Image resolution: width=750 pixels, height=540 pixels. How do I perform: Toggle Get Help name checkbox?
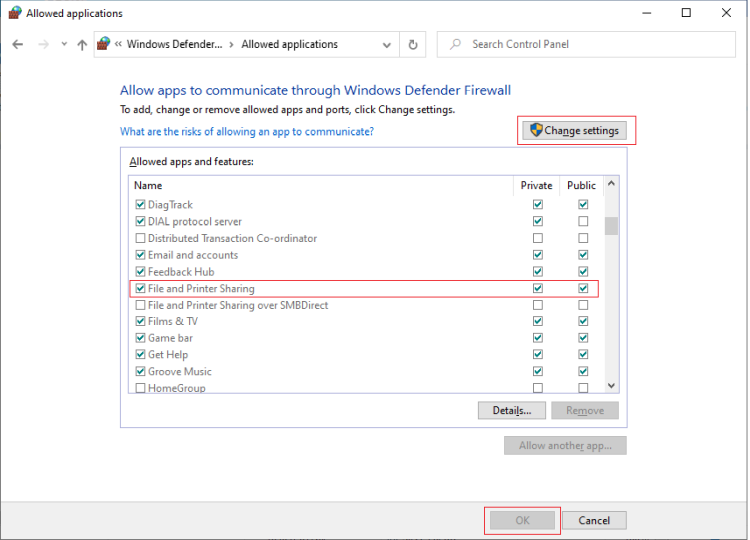tap(140, 354)
